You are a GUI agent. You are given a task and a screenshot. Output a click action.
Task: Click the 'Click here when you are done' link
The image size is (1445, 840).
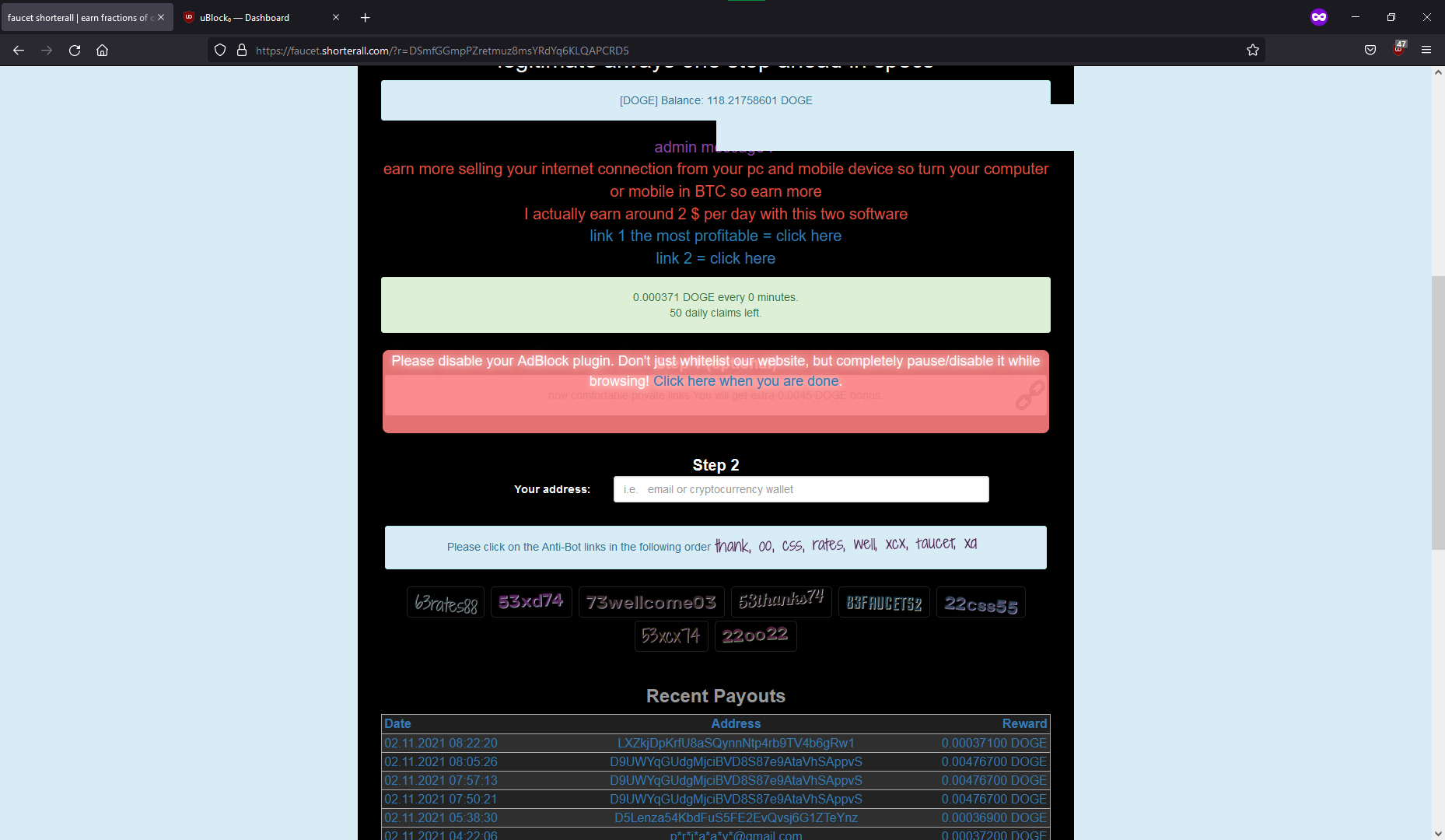click(x=746, y=381)
